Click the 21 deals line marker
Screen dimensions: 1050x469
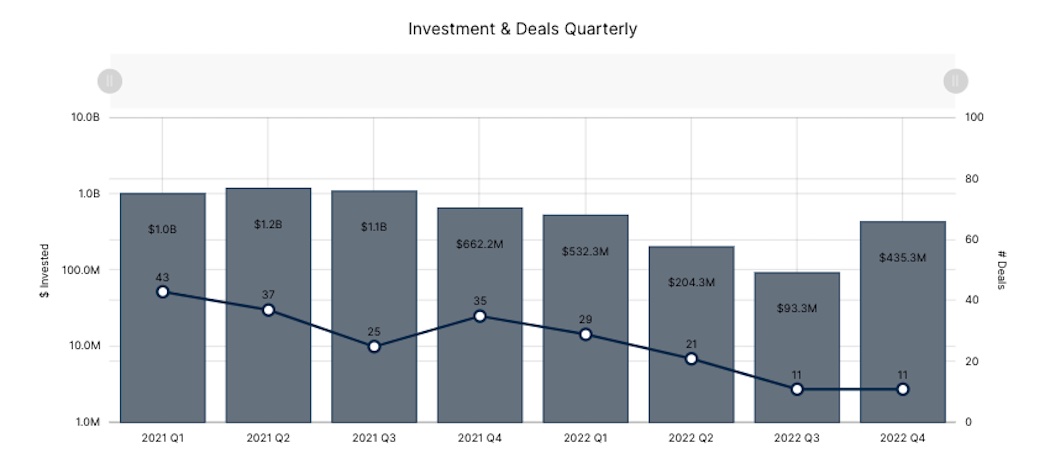point(691,359)
